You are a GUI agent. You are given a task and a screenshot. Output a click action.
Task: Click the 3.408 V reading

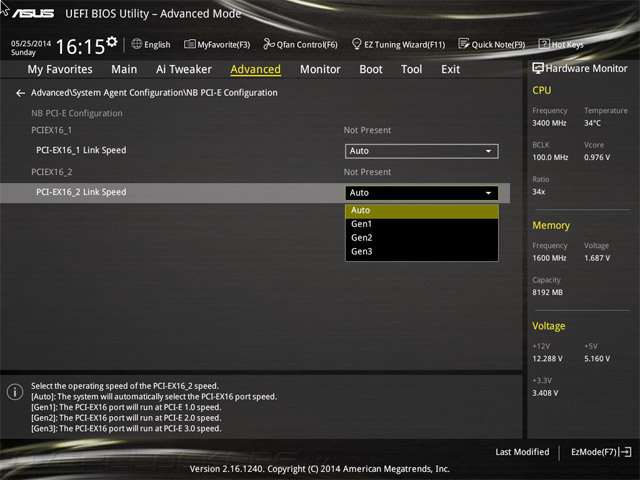click(x=545, y=393)
